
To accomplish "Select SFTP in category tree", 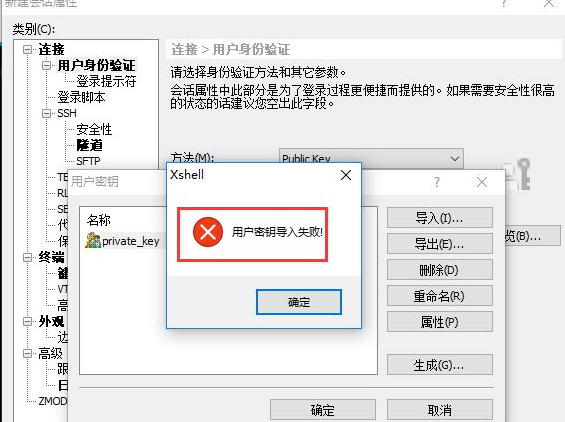I will pyautogui.click(x=88, y=161).
